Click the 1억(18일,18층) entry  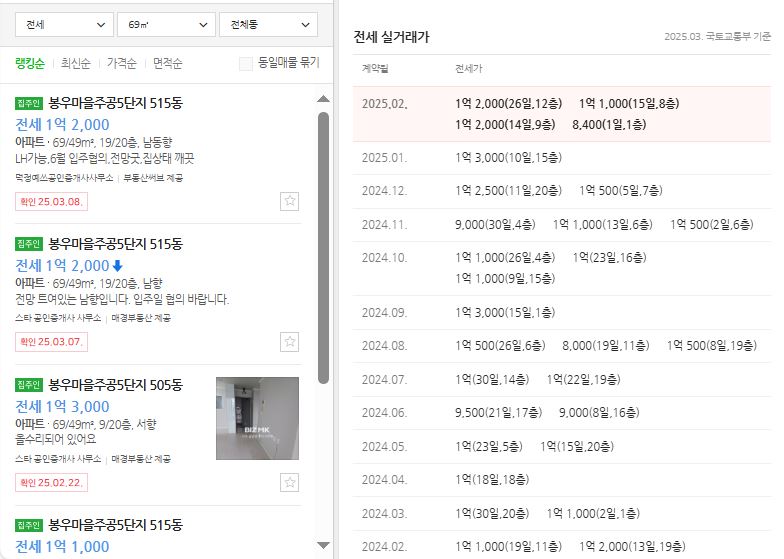point(492,480)
